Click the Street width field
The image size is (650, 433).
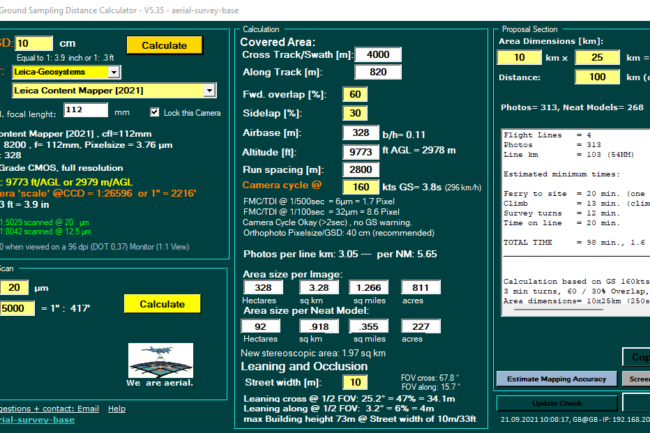[355, 382]
